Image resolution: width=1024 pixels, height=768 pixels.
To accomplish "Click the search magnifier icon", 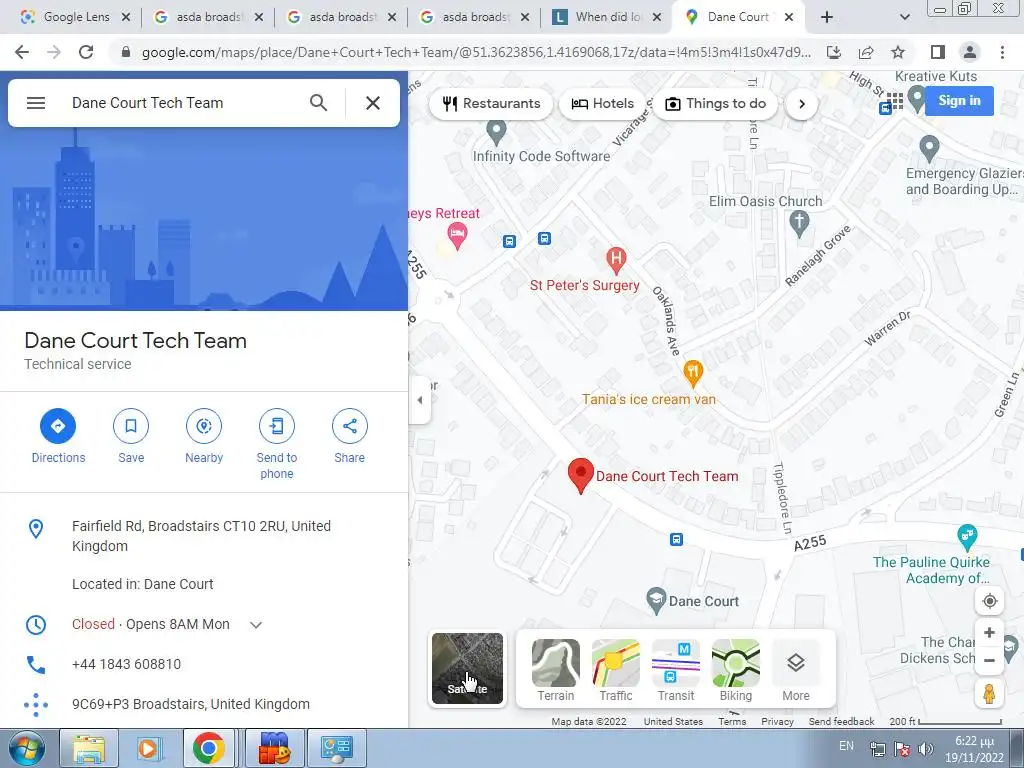I will click(x=318, y=103).
